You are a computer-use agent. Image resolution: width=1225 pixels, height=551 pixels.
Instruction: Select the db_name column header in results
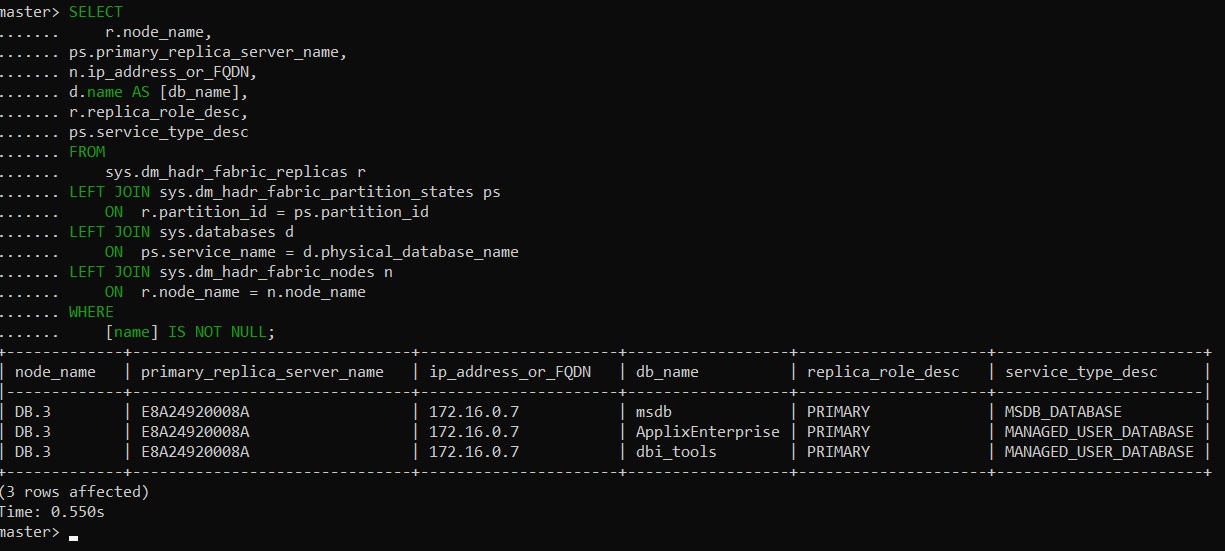[x=667, y=372]
